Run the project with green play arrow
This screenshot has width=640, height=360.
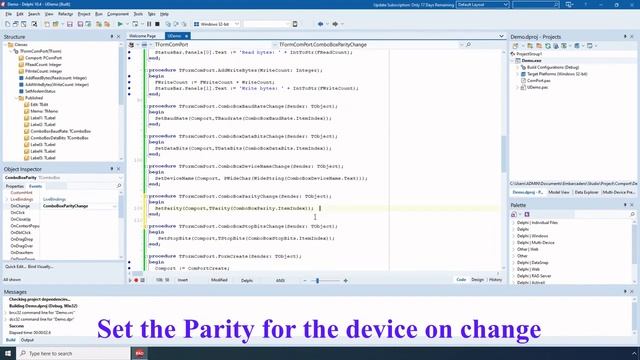(120, 24)
